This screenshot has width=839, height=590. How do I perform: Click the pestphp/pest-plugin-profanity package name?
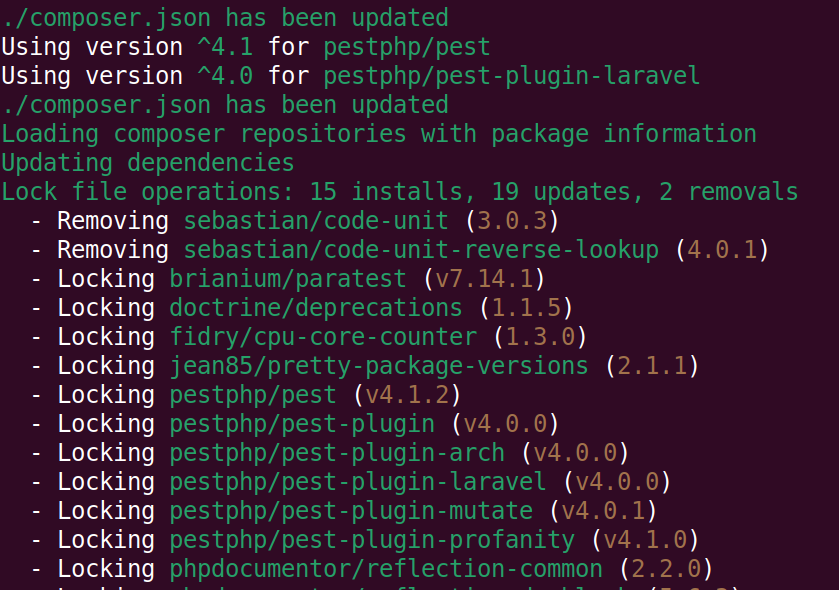coord(372,540)
